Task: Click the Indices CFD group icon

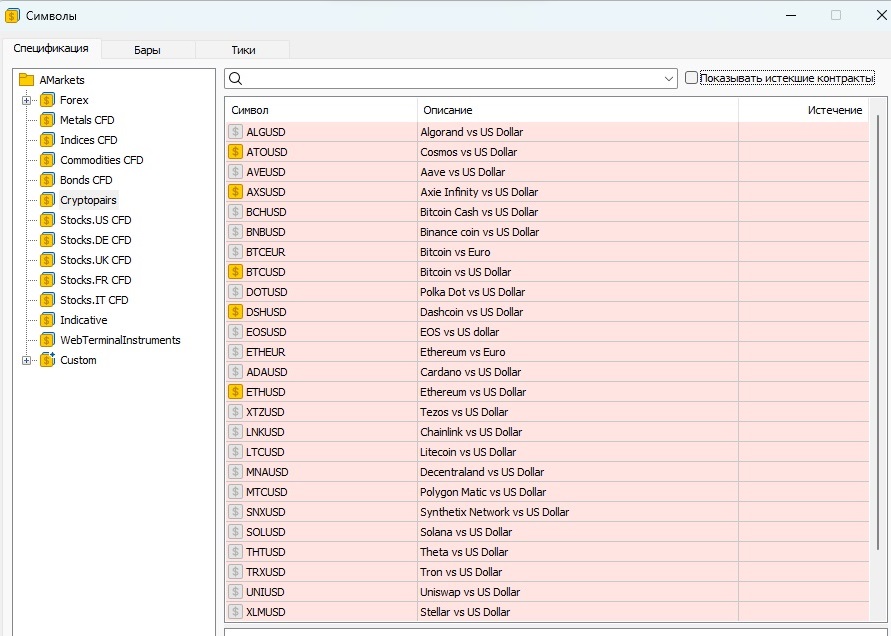Action: point(48,140)
